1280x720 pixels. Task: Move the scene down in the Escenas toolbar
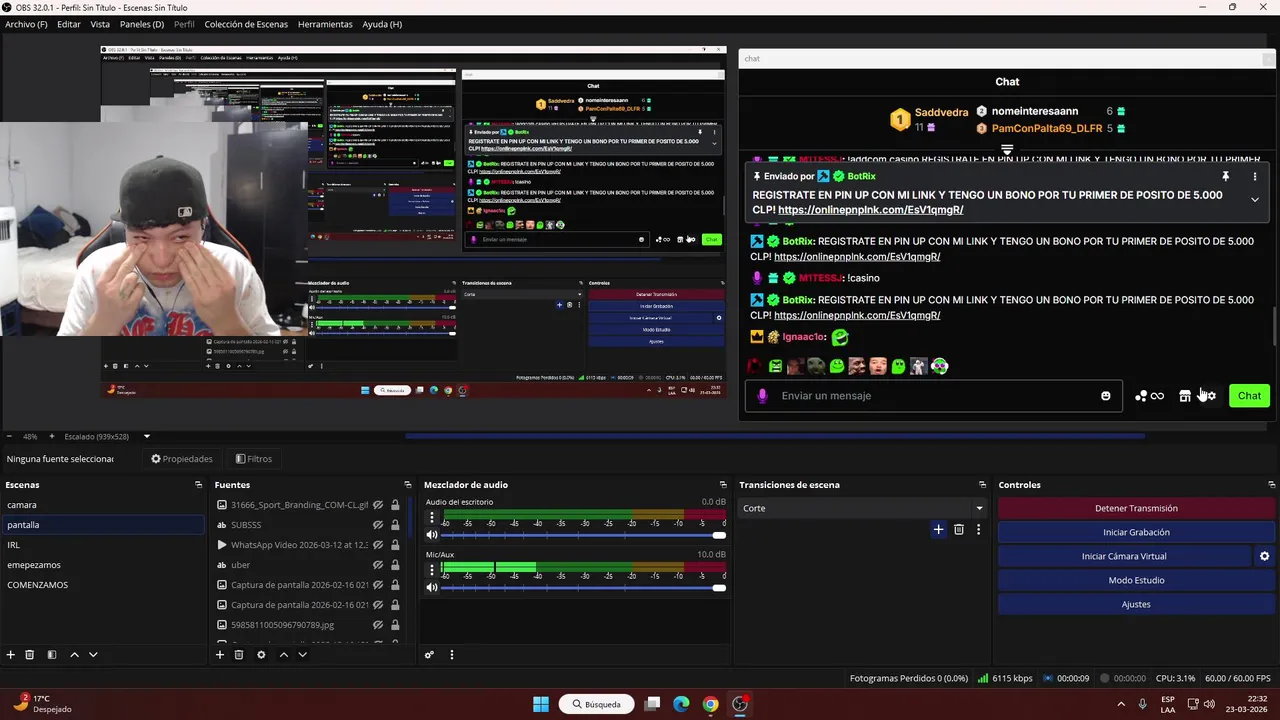click(x=93, y=655)
